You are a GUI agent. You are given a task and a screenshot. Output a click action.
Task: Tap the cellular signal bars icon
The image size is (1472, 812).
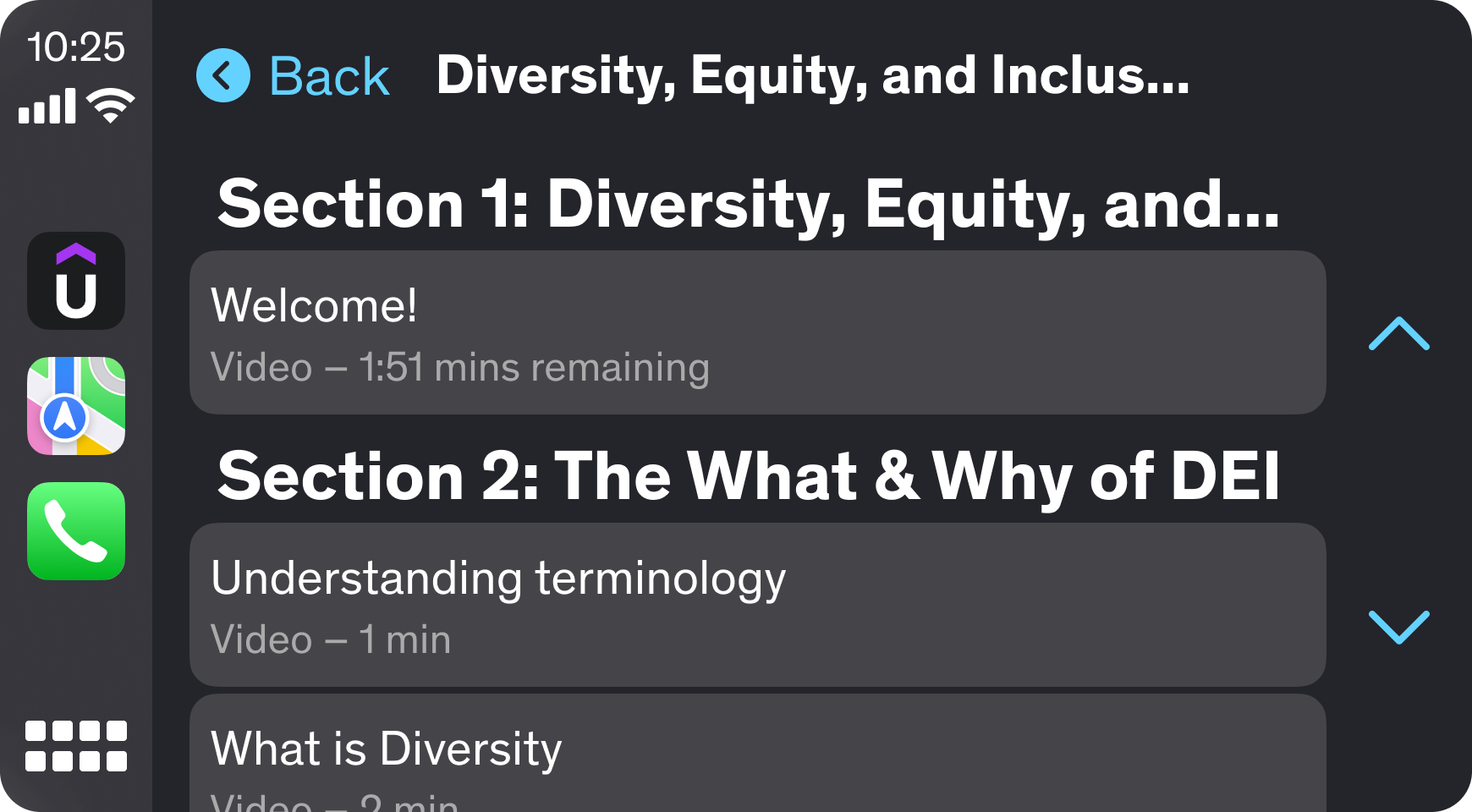pyautogui.click(x=47, y=107)
